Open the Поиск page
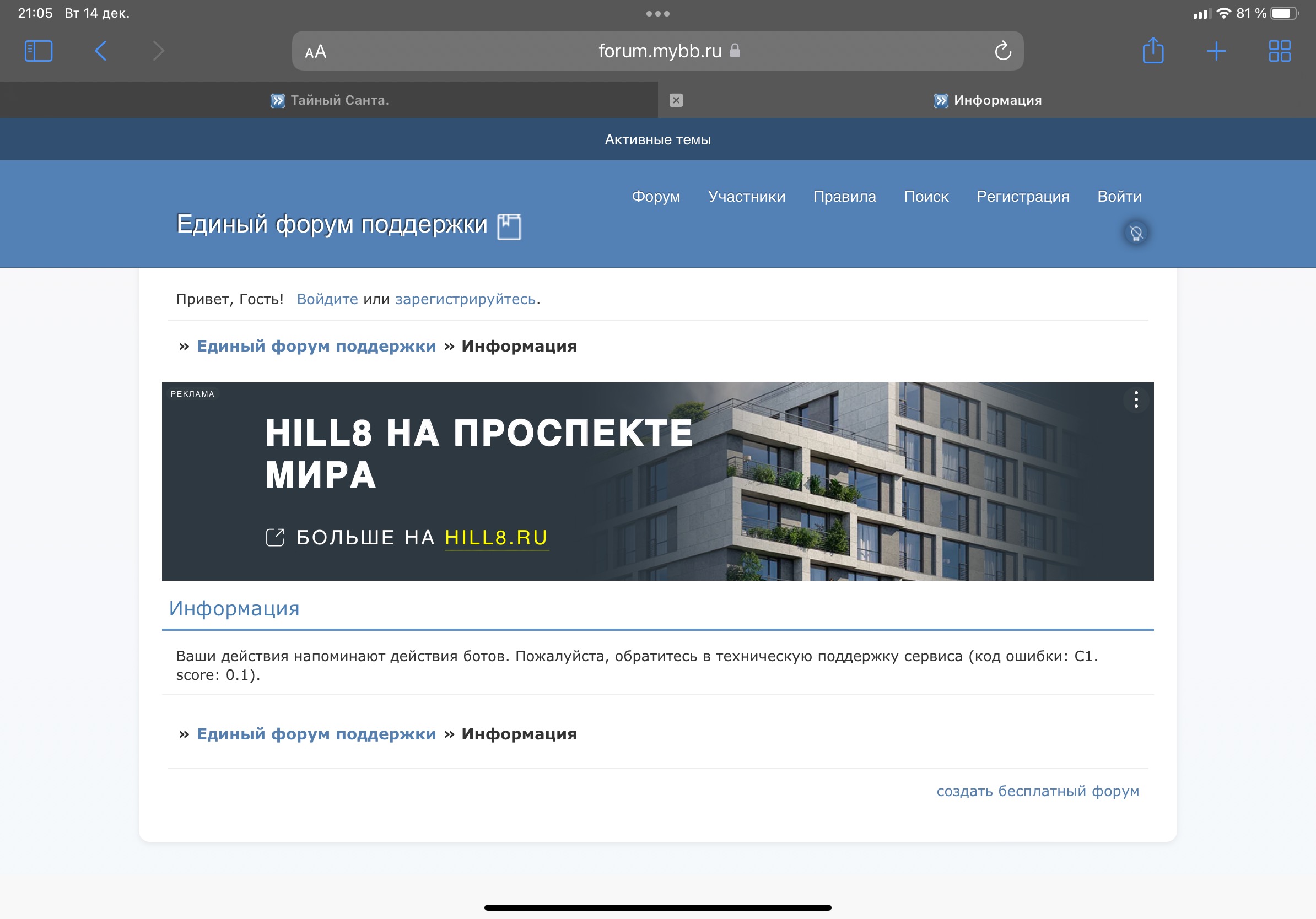The height and width of the screenshot is (919, 1316). 926,197
